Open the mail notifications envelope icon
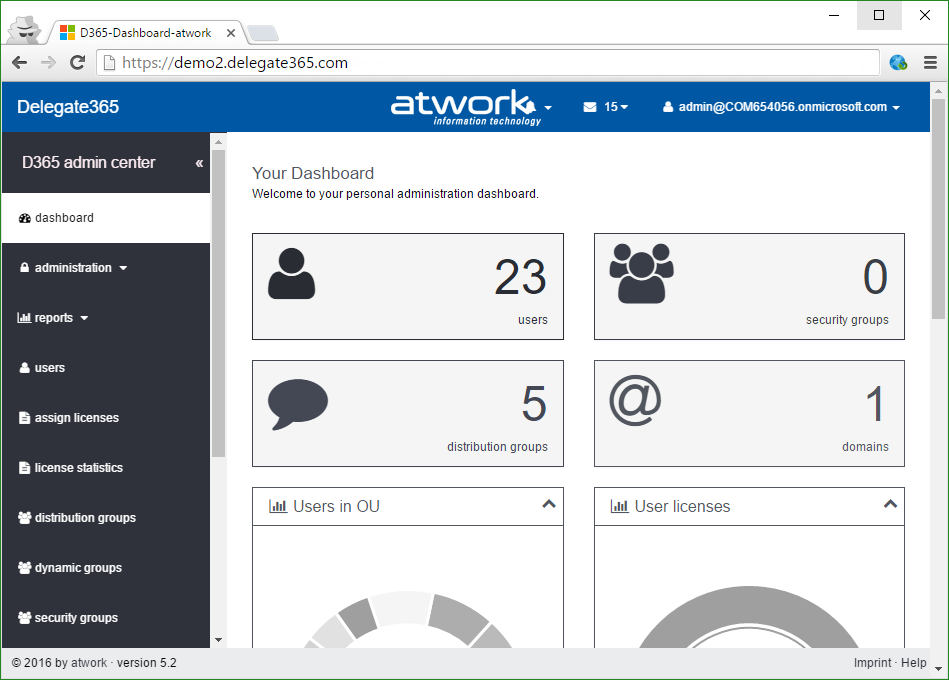This screenshot has height=680, width=949. [x=590, y=107]
